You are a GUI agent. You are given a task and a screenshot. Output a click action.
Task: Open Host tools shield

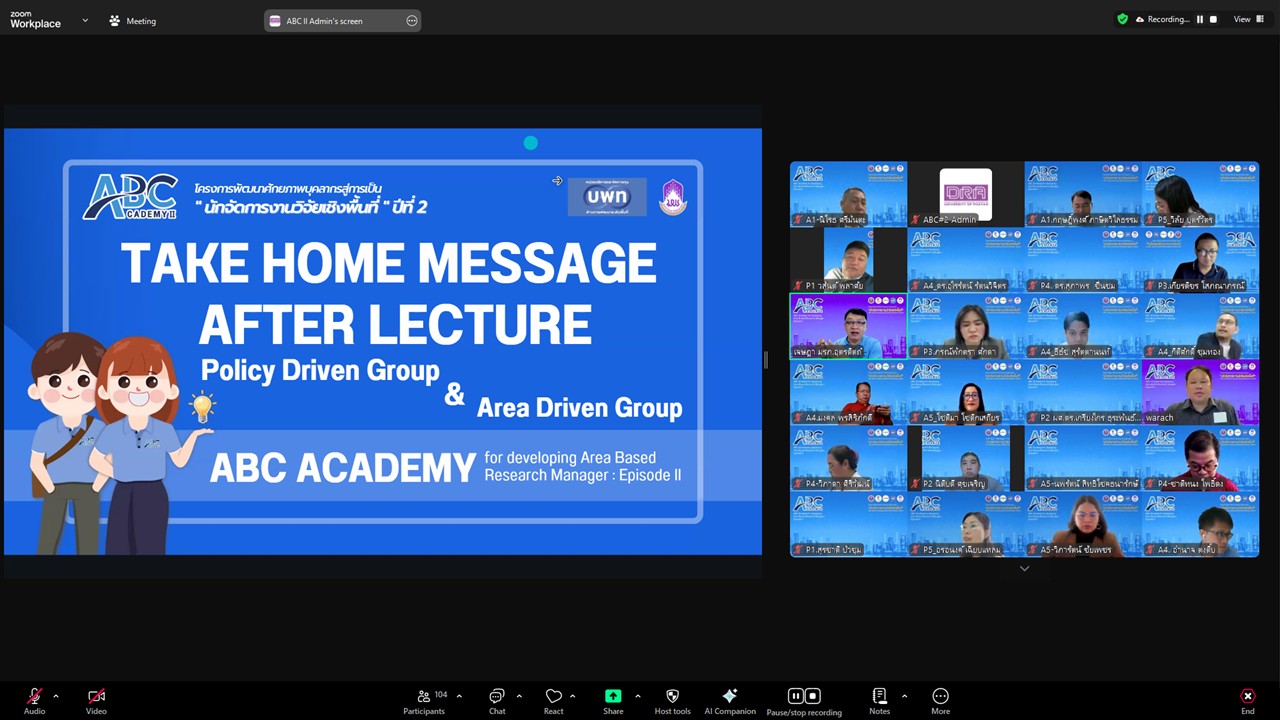672,700
